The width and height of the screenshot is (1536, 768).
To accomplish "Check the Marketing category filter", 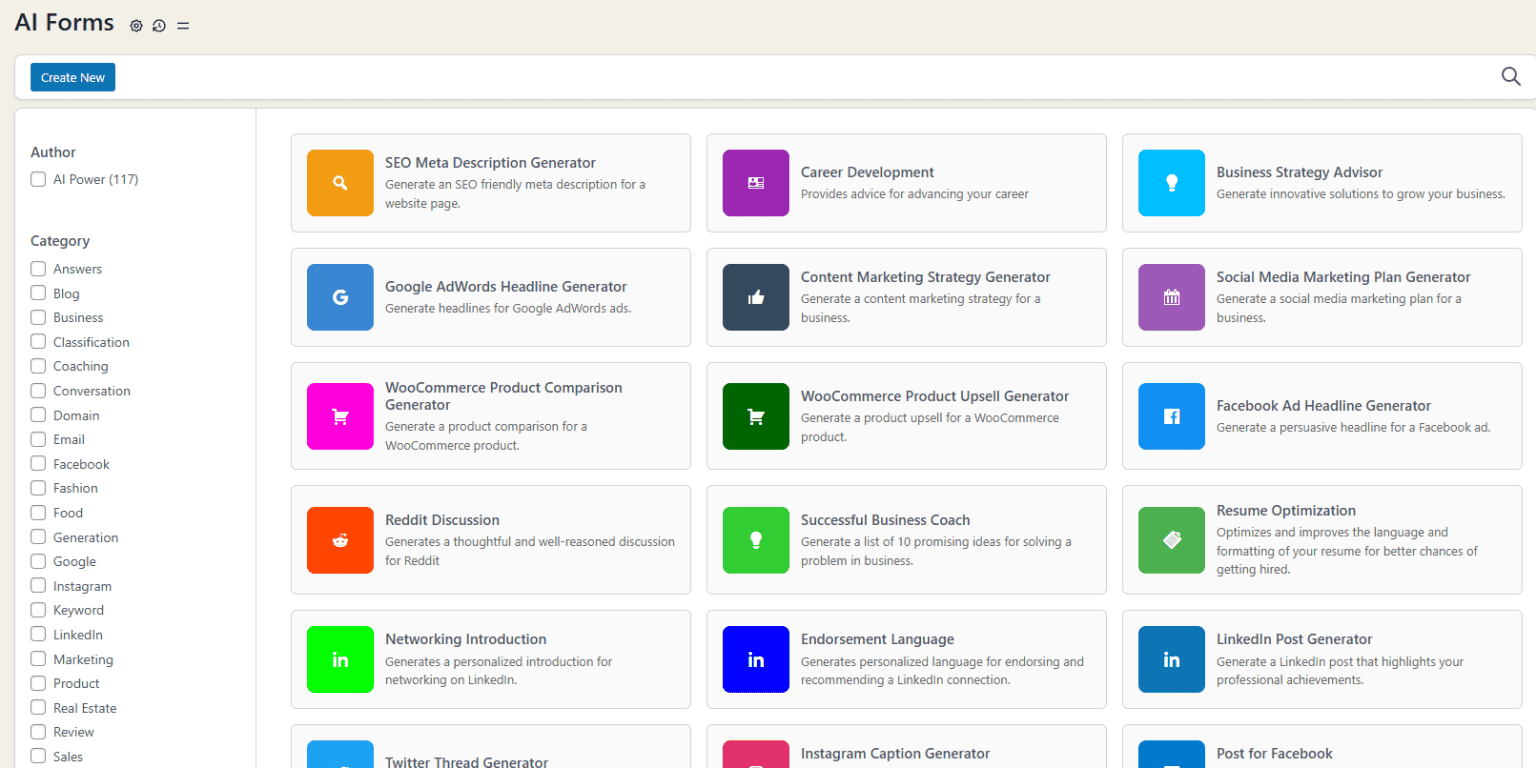I will [38, 659].
